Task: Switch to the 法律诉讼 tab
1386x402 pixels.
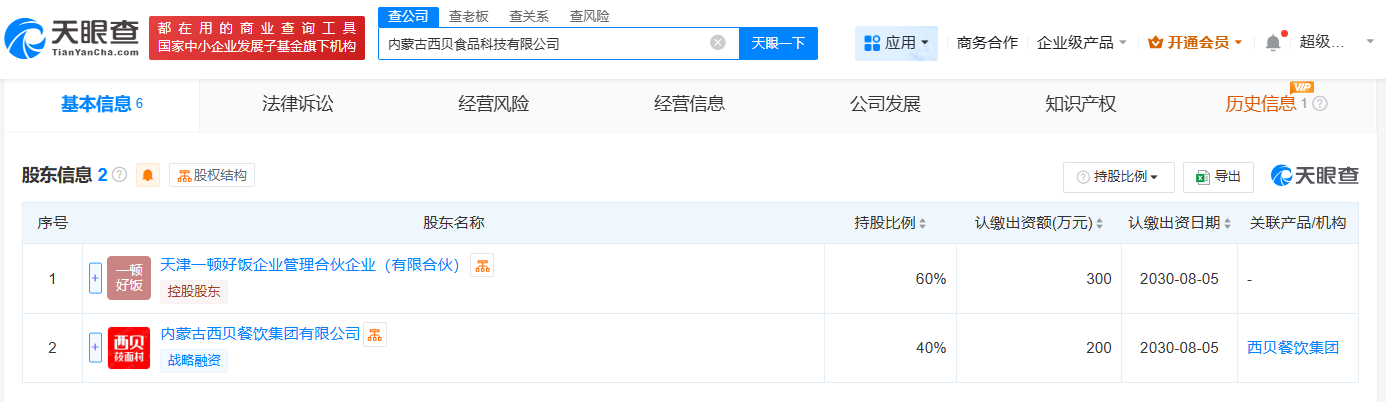Action: 297,104
